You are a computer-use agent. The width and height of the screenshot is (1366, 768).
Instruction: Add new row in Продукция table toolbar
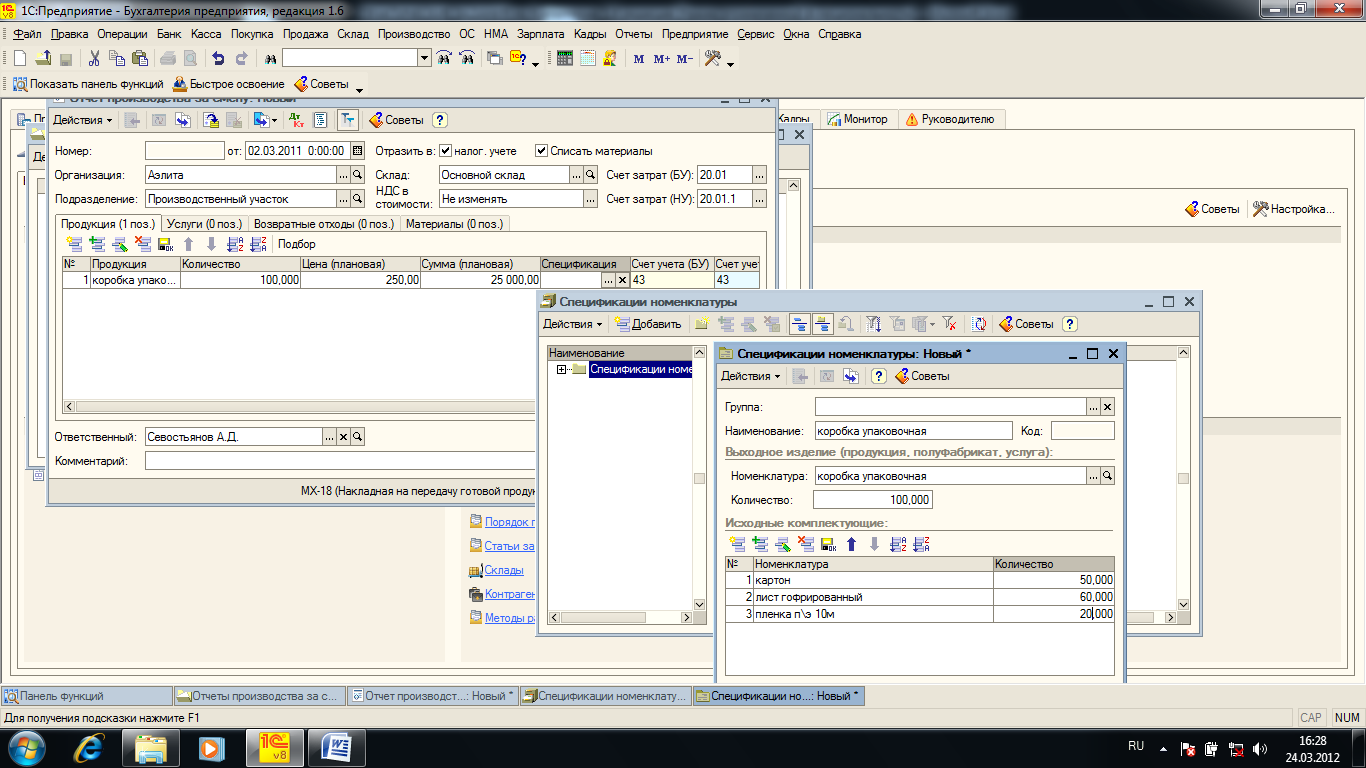coord(74,244)
